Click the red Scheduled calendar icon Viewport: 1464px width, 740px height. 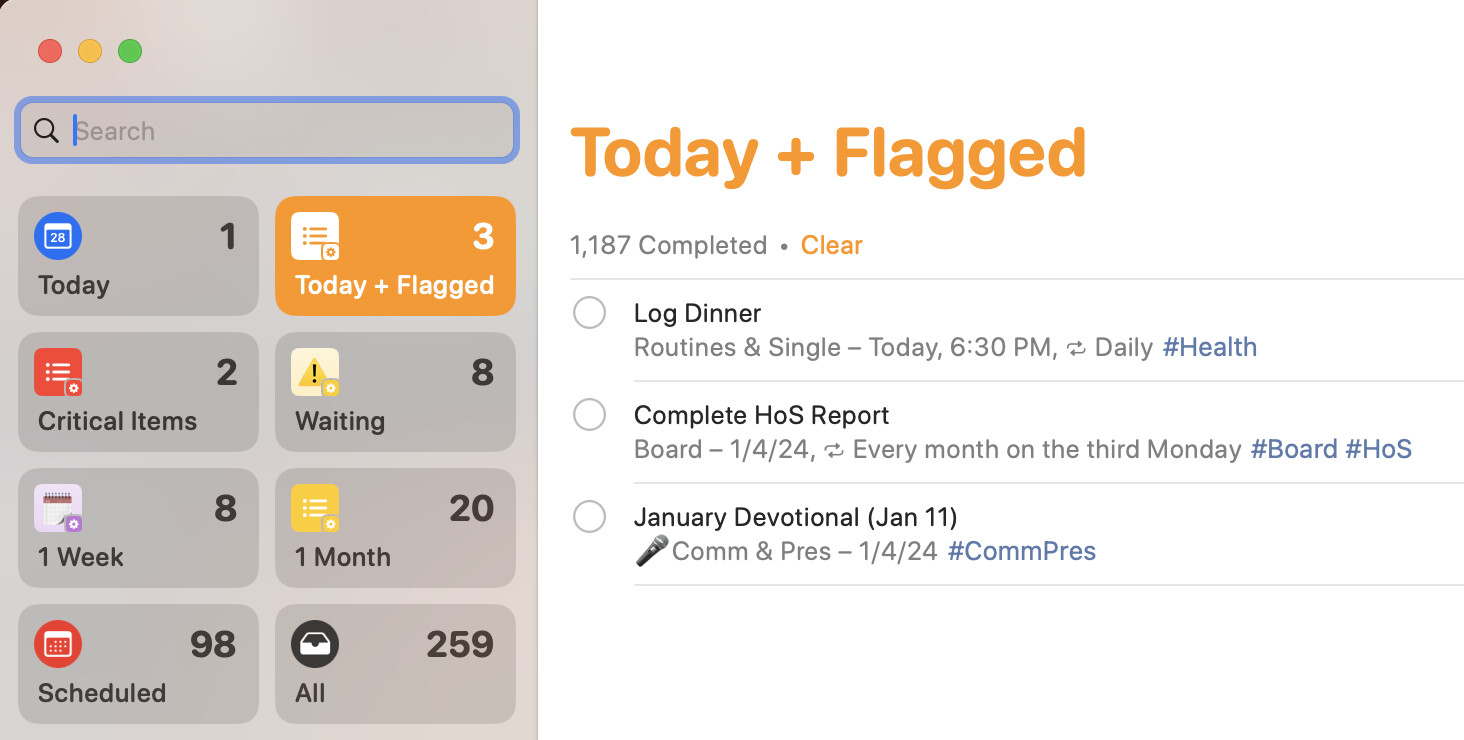click(58, 645)
